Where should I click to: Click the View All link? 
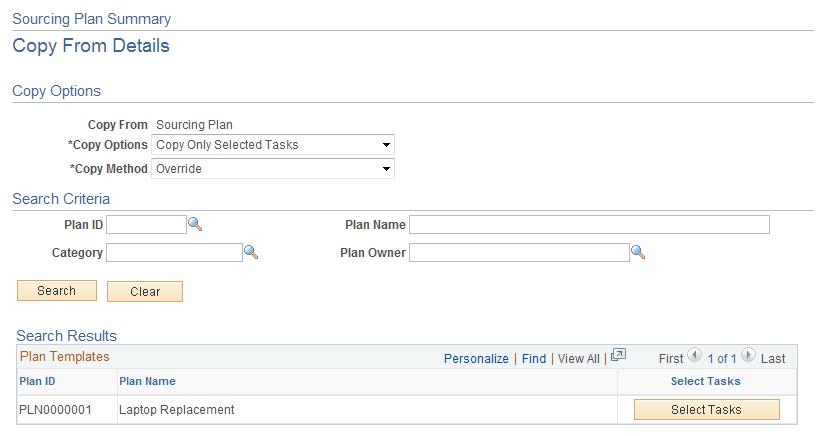coord(579,358)
